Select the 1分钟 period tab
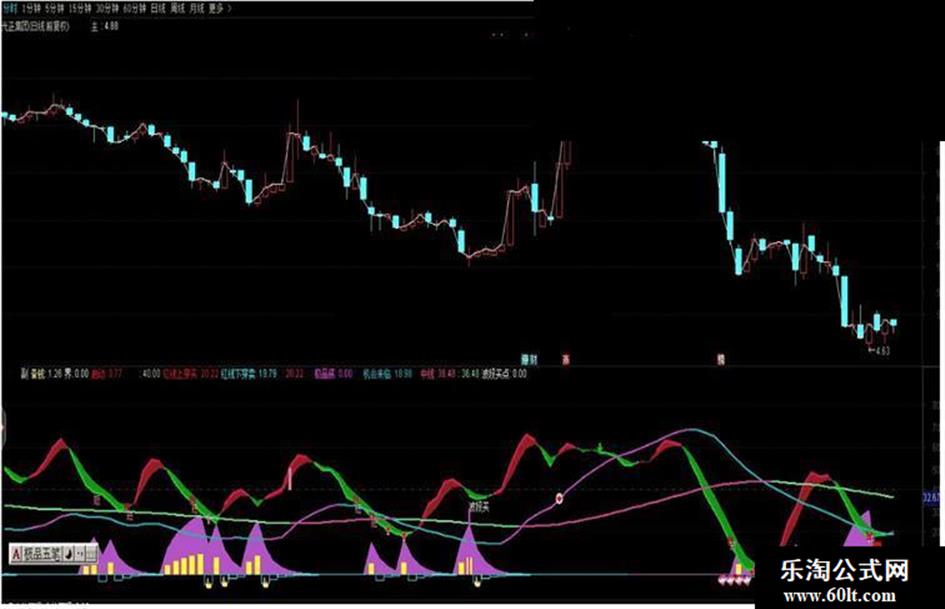The width and height of the screenshot is (945, 609). click(x=31, y=9)
